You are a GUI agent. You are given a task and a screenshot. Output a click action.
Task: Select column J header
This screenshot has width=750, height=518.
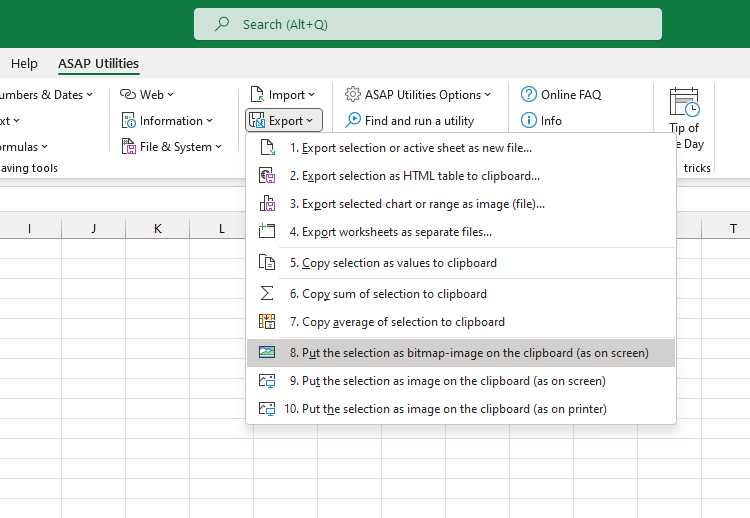tap(94, 229)
